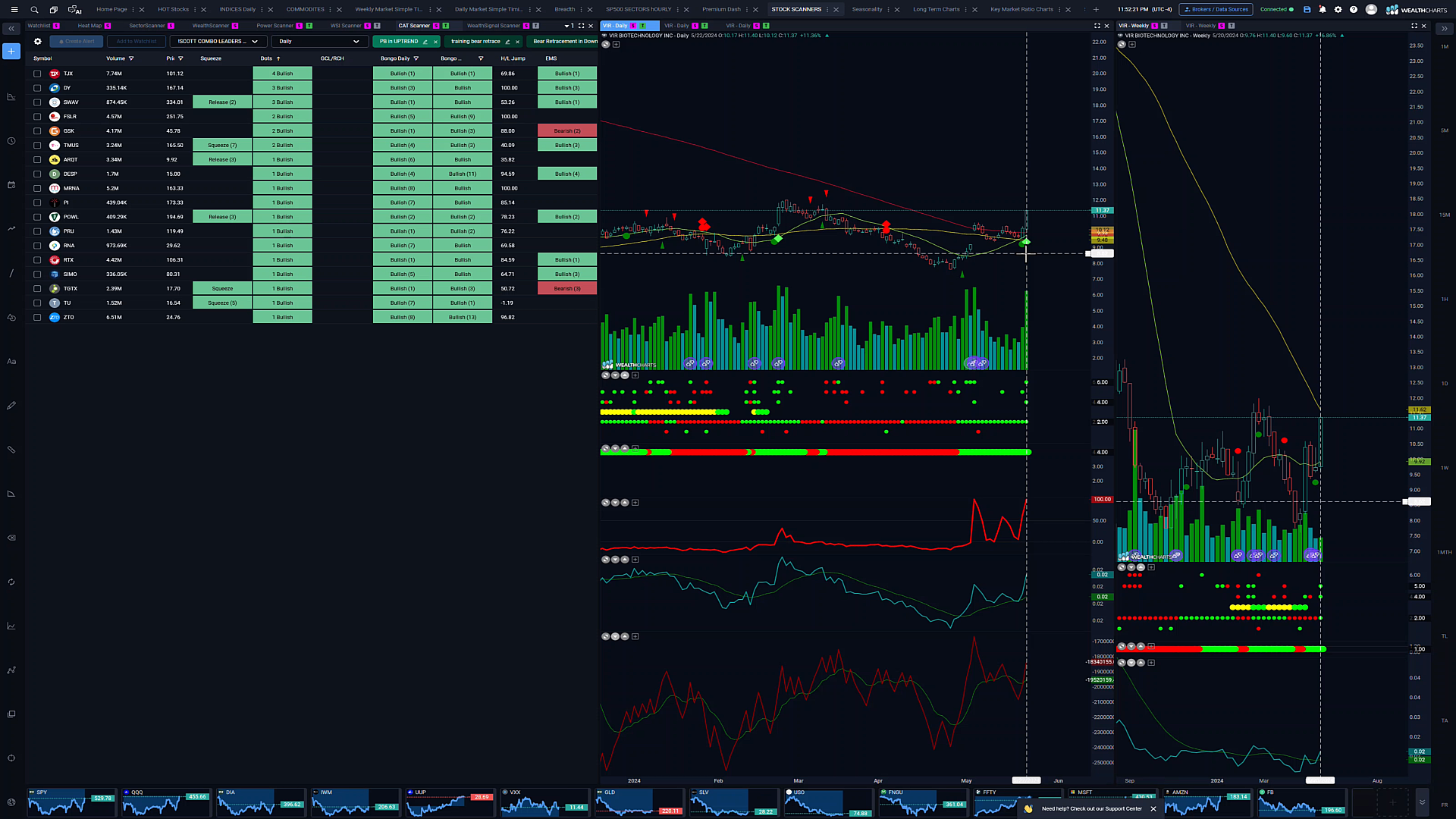The width and height of the screenshot is (1456, 819).
Task: Check the ZTO row checkbox
Action: tap(37, 317)
